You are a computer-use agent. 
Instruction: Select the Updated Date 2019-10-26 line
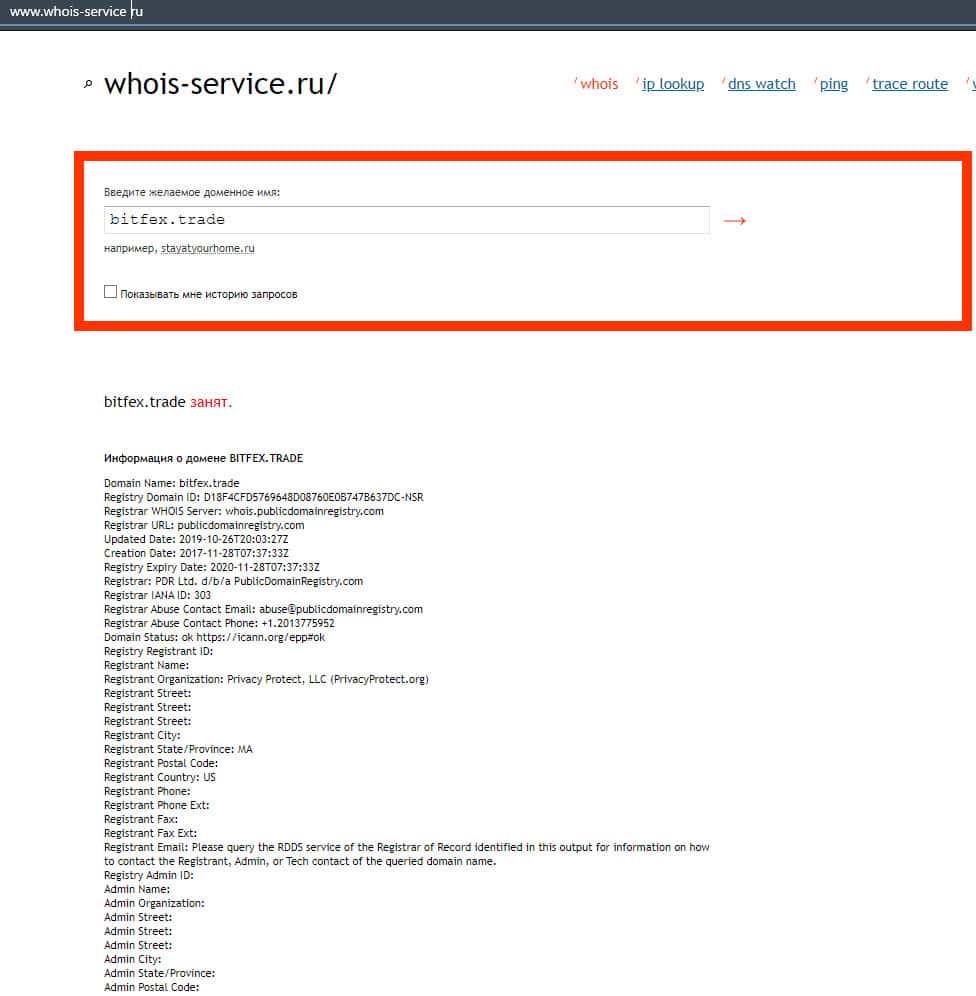[196, 539]
